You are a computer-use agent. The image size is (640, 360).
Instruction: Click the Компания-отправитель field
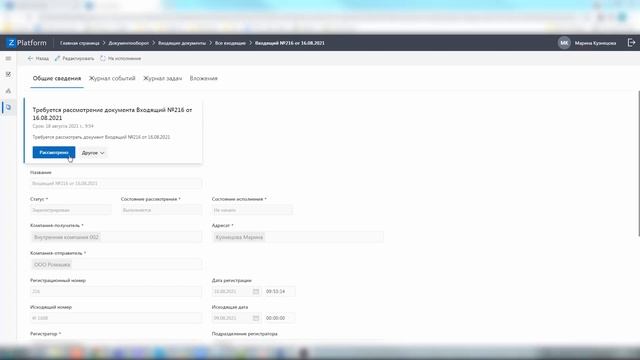pyautogui.click(x=116, y=264)
